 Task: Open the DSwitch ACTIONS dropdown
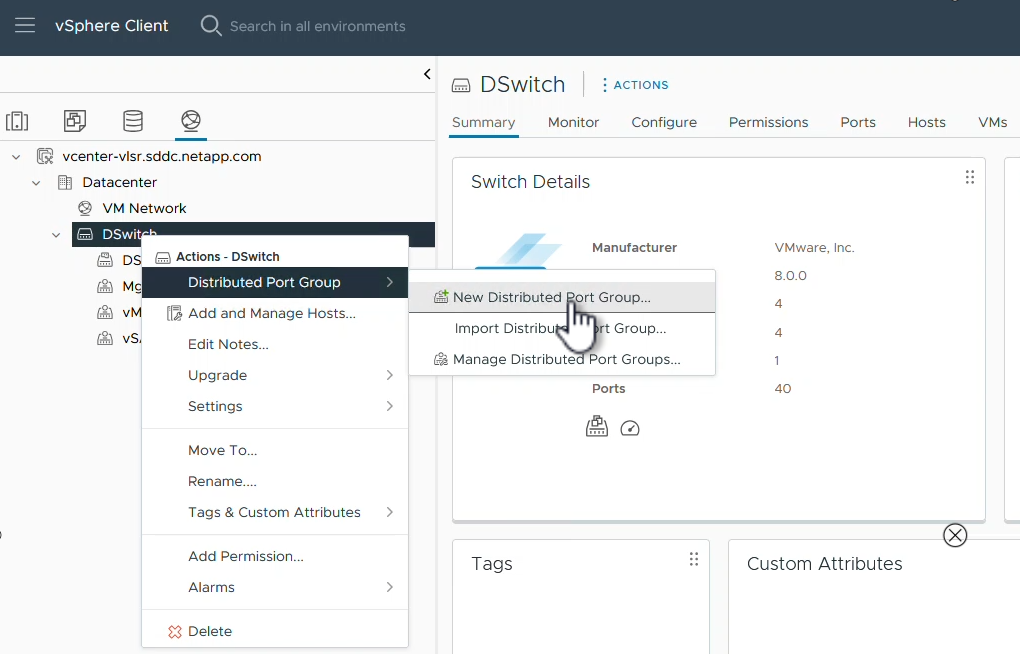point(635,85)
